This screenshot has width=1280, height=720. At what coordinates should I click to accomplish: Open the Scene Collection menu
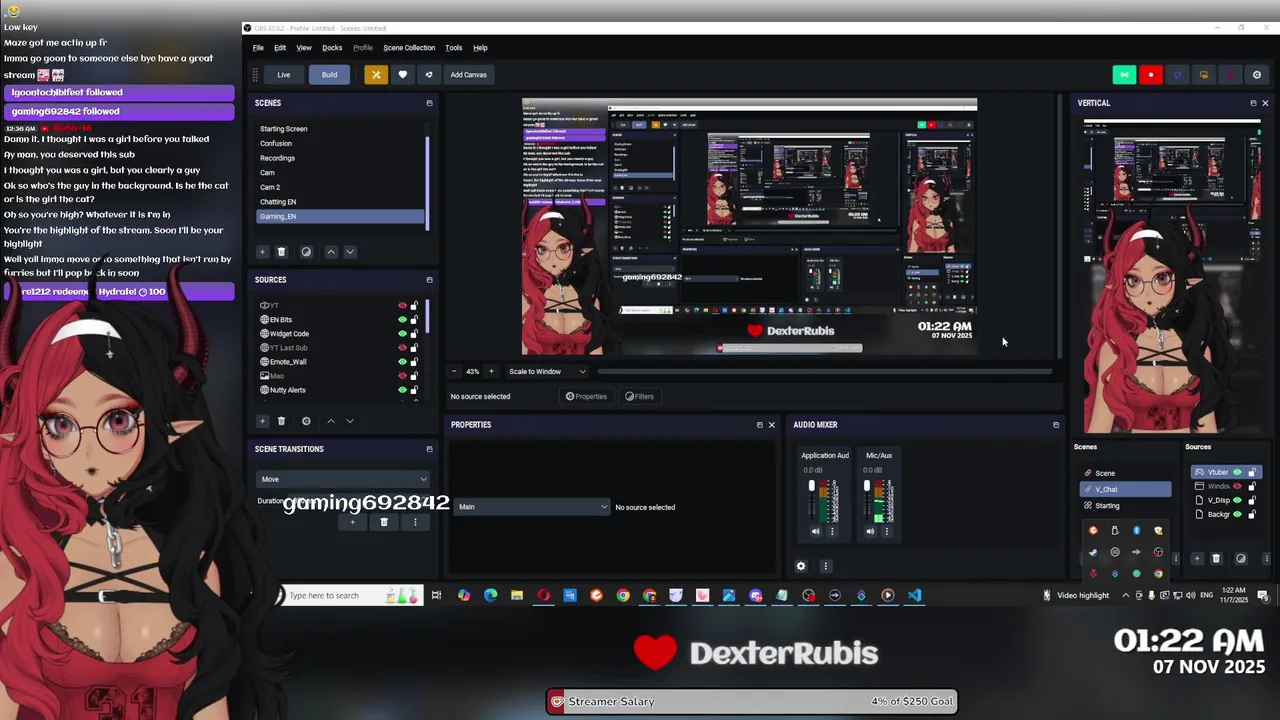tap(409, 48)
